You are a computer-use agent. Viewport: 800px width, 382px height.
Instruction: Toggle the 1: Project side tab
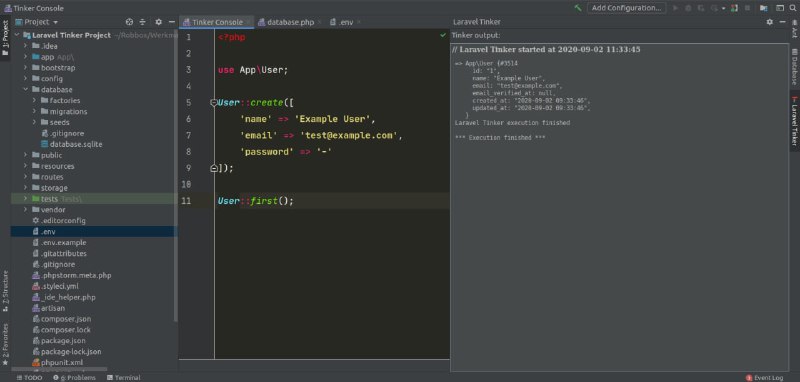tap(5, 38)
